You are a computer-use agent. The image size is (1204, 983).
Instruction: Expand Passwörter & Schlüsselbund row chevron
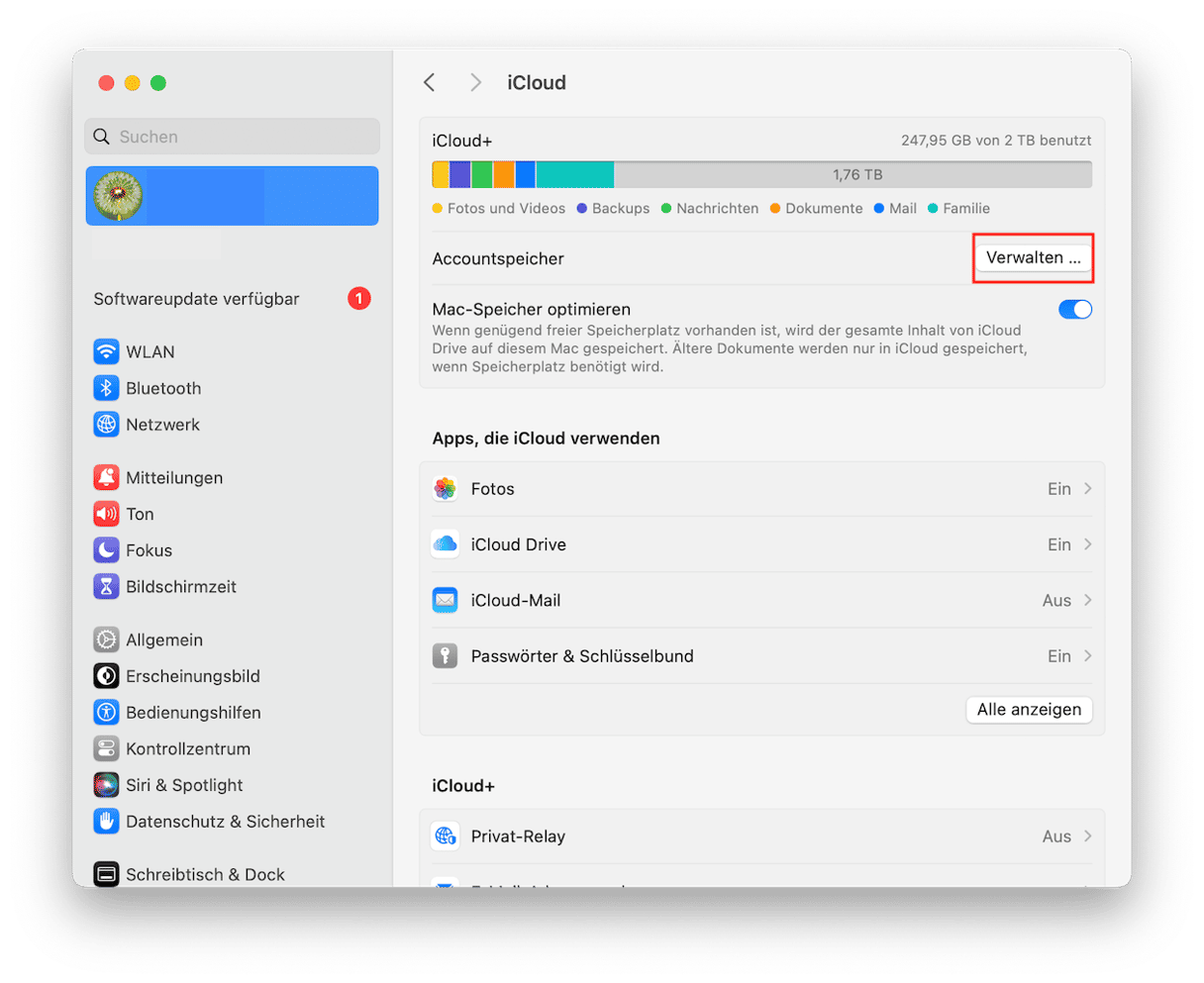(x=1088, y=655)
